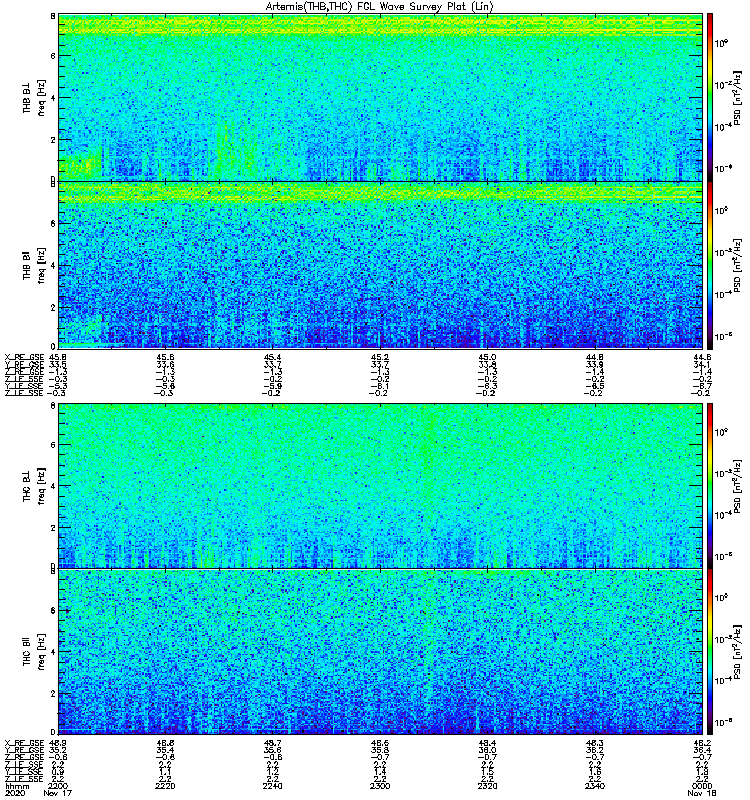Click the color bar beside THB B-parallel panel
Image resolution: width=750 pixels, height=800 pixels.
pos(710,265)
